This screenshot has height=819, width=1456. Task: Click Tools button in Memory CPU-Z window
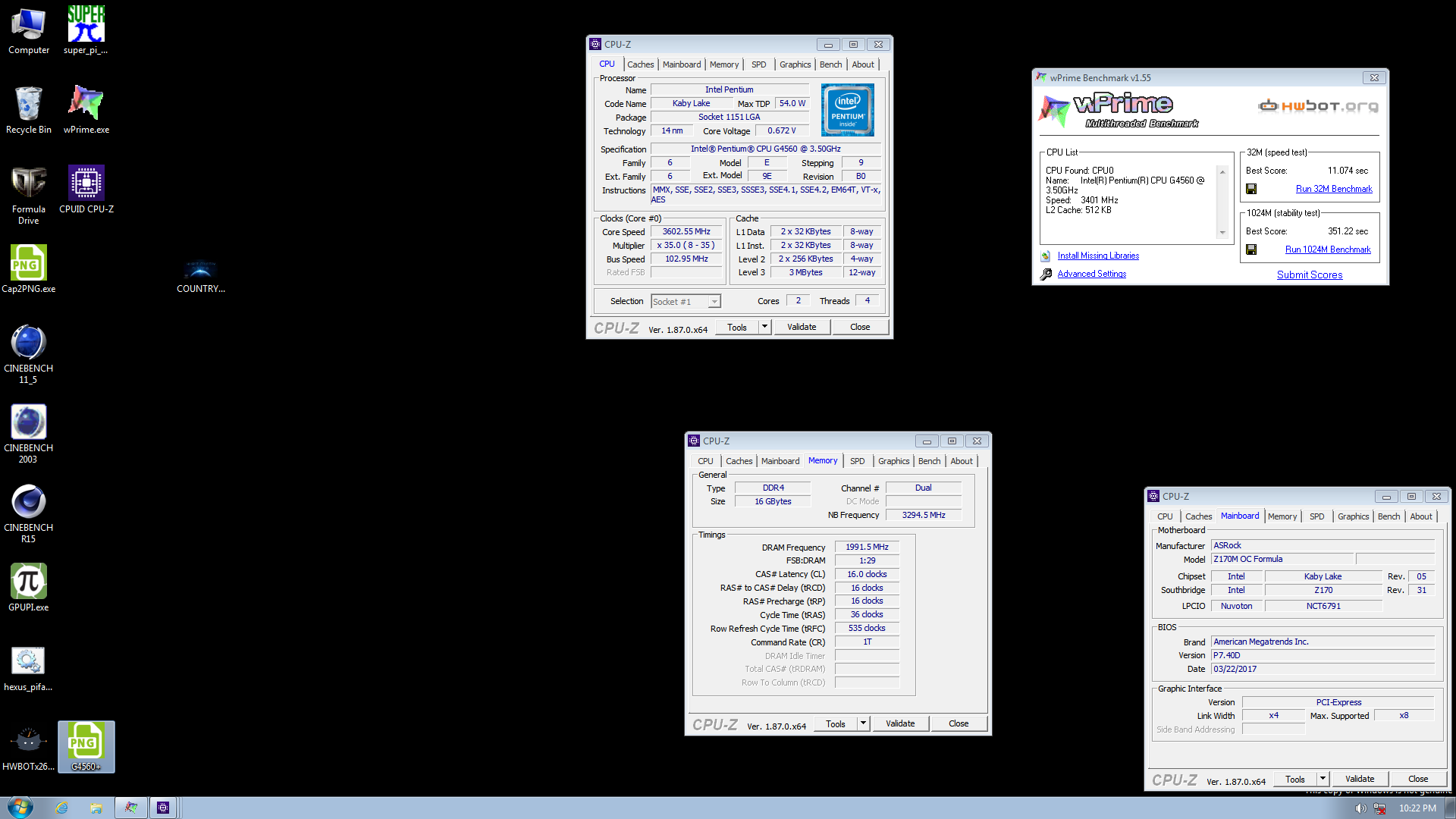[x=835, y=723]
